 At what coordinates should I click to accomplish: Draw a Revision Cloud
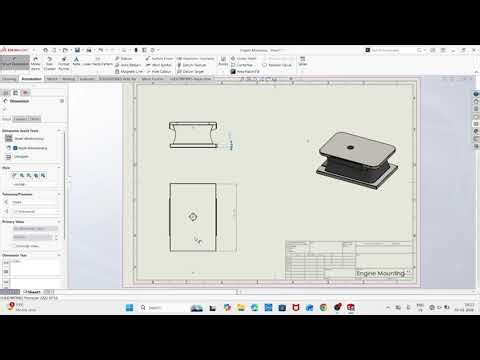tap(277, 65)
